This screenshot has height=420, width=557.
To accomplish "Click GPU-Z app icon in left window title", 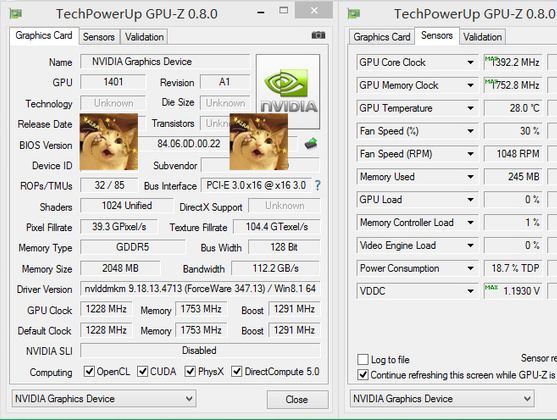I will 15,14.
